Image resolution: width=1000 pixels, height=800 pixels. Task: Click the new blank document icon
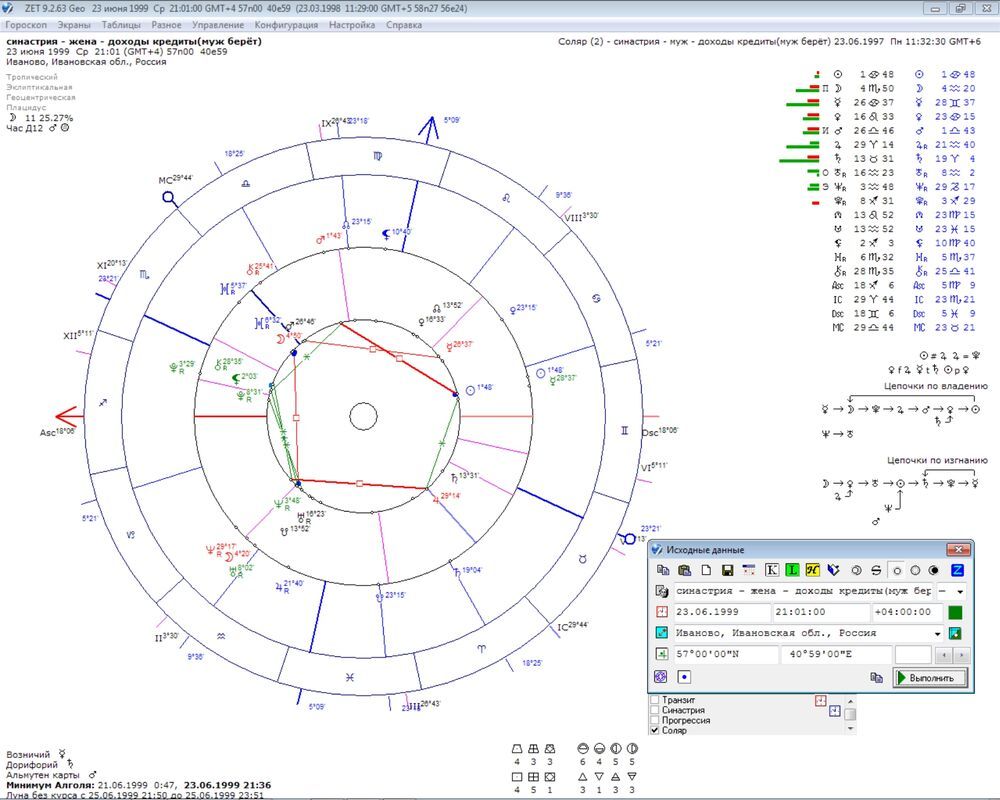point(706,570)
